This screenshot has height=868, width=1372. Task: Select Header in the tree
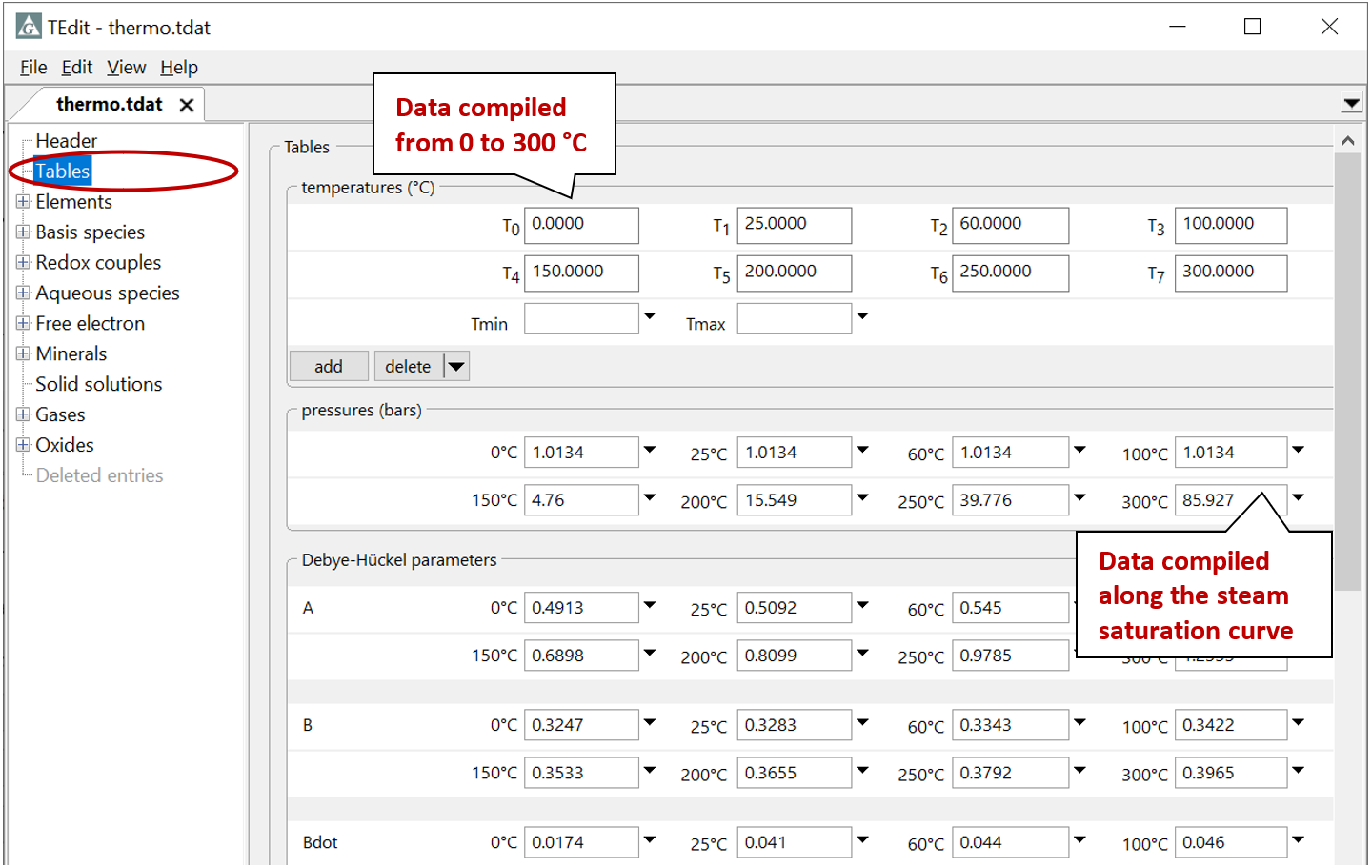click(x=67, y=141)
